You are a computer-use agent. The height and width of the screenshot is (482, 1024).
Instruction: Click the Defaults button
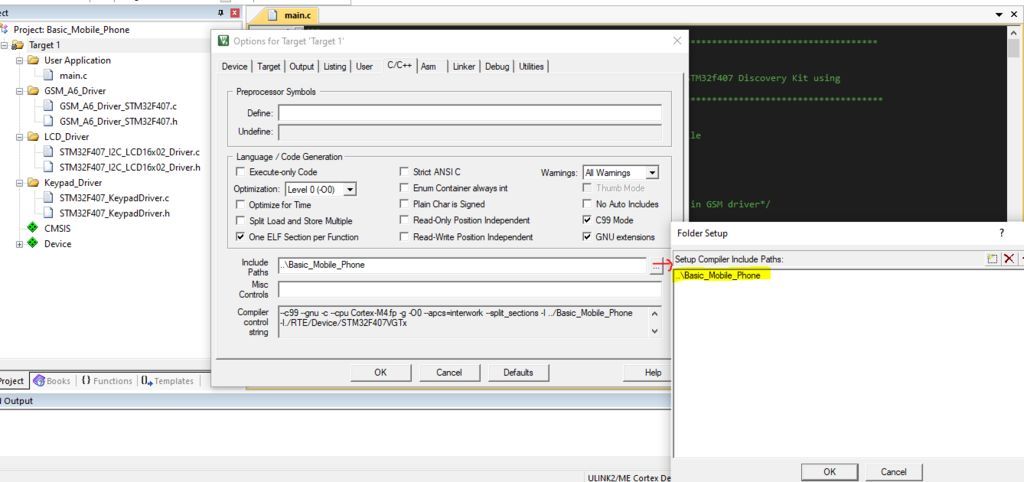click(519, 372)
